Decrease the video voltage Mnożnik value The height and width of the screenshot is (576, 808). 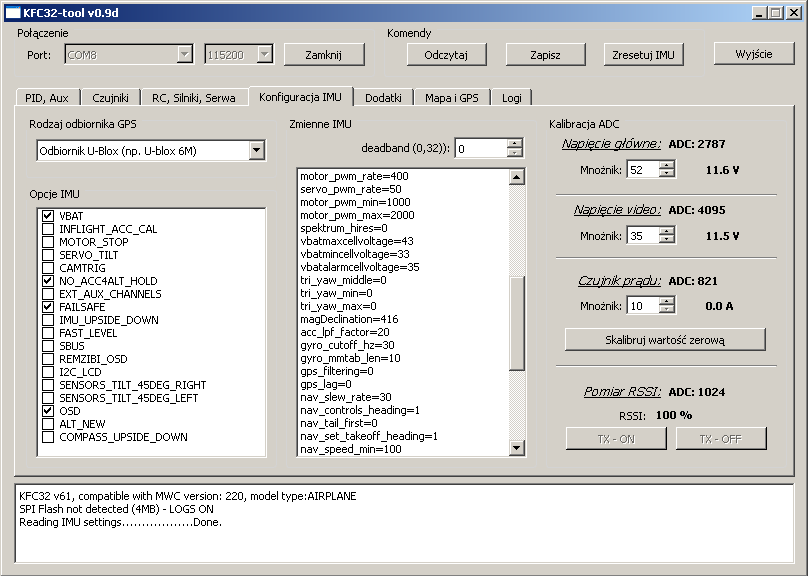(667, 241)
